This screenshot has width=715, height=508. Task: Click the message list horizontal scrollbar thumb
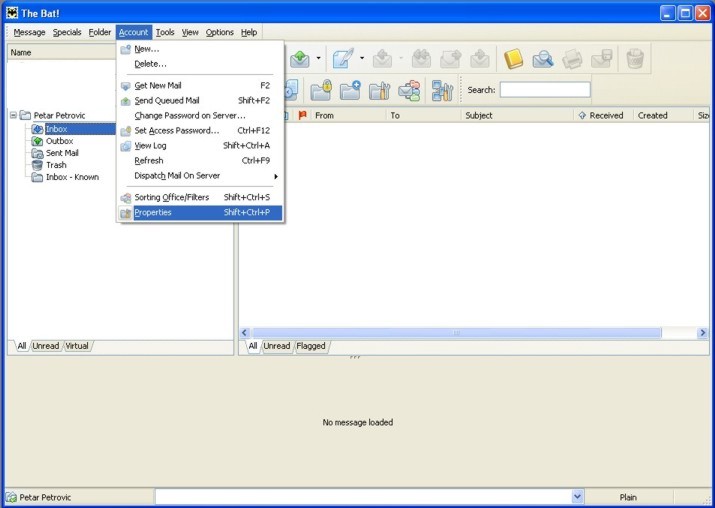(456, 333)
